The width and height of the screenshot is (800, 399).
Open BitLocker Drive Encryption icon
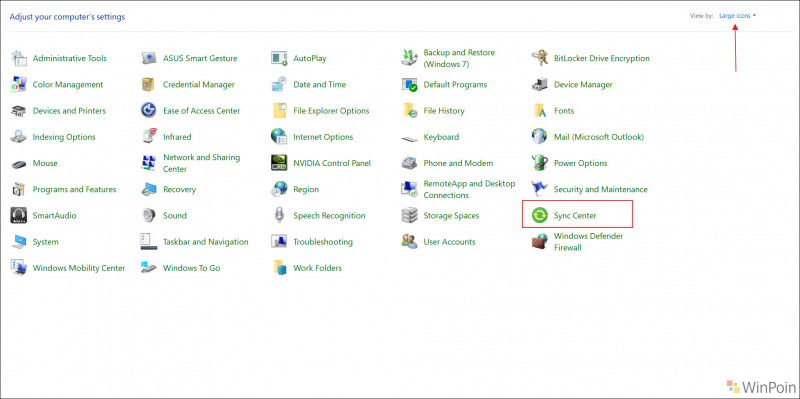click(539, 58)
